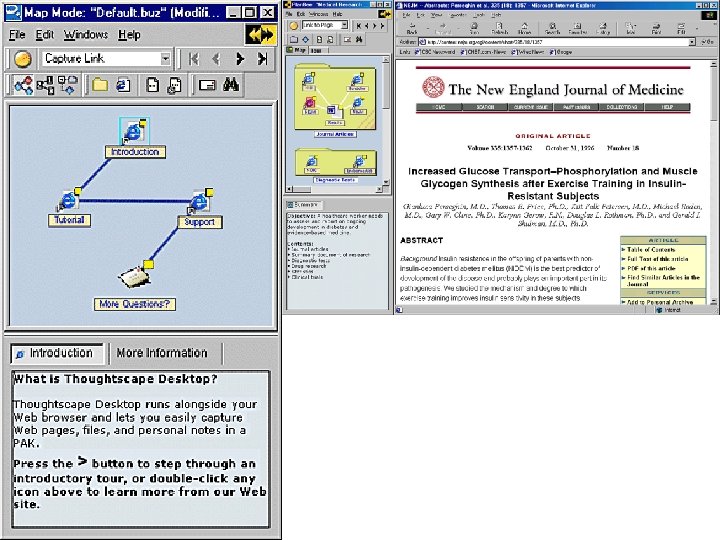Click the Journal Articles folder thumbnail
Screen dimensions: 720x540
[335, 98]
